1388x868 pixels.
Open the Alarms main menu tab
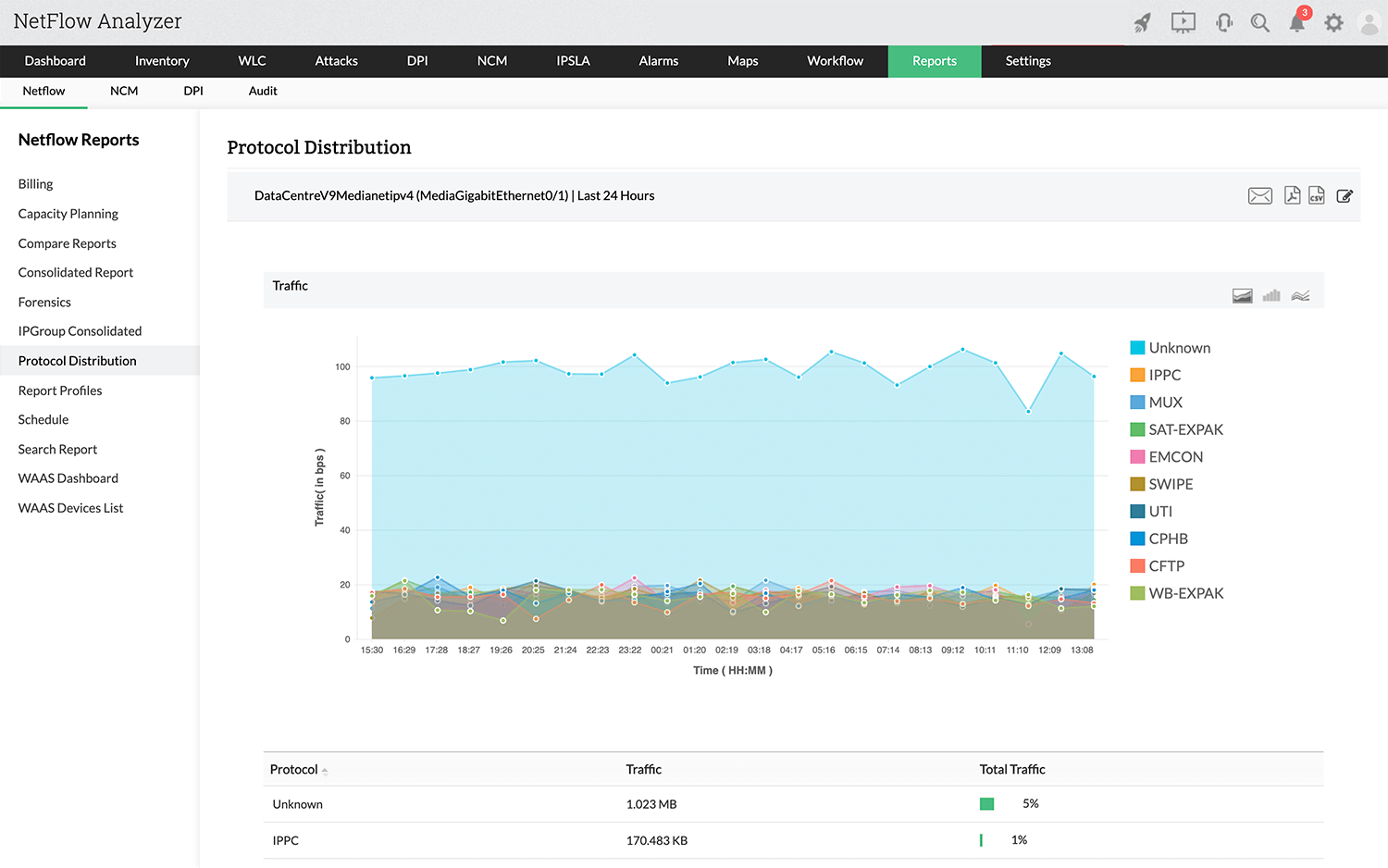[x=658, y=61]
